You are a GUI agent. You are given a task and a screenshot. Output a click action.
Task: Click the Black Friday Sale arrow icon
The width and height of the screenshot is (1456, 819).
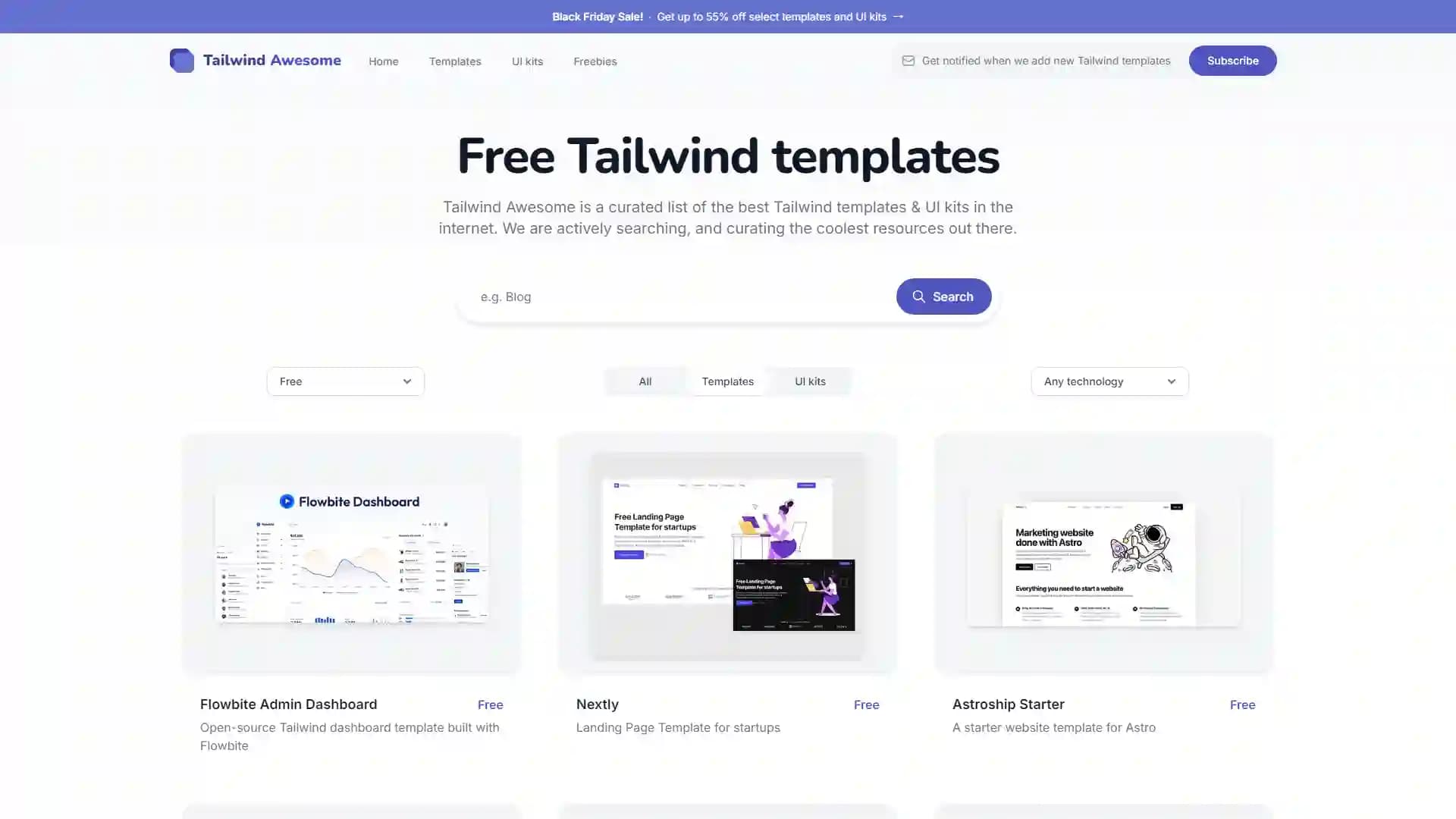[x=898, y=16]
